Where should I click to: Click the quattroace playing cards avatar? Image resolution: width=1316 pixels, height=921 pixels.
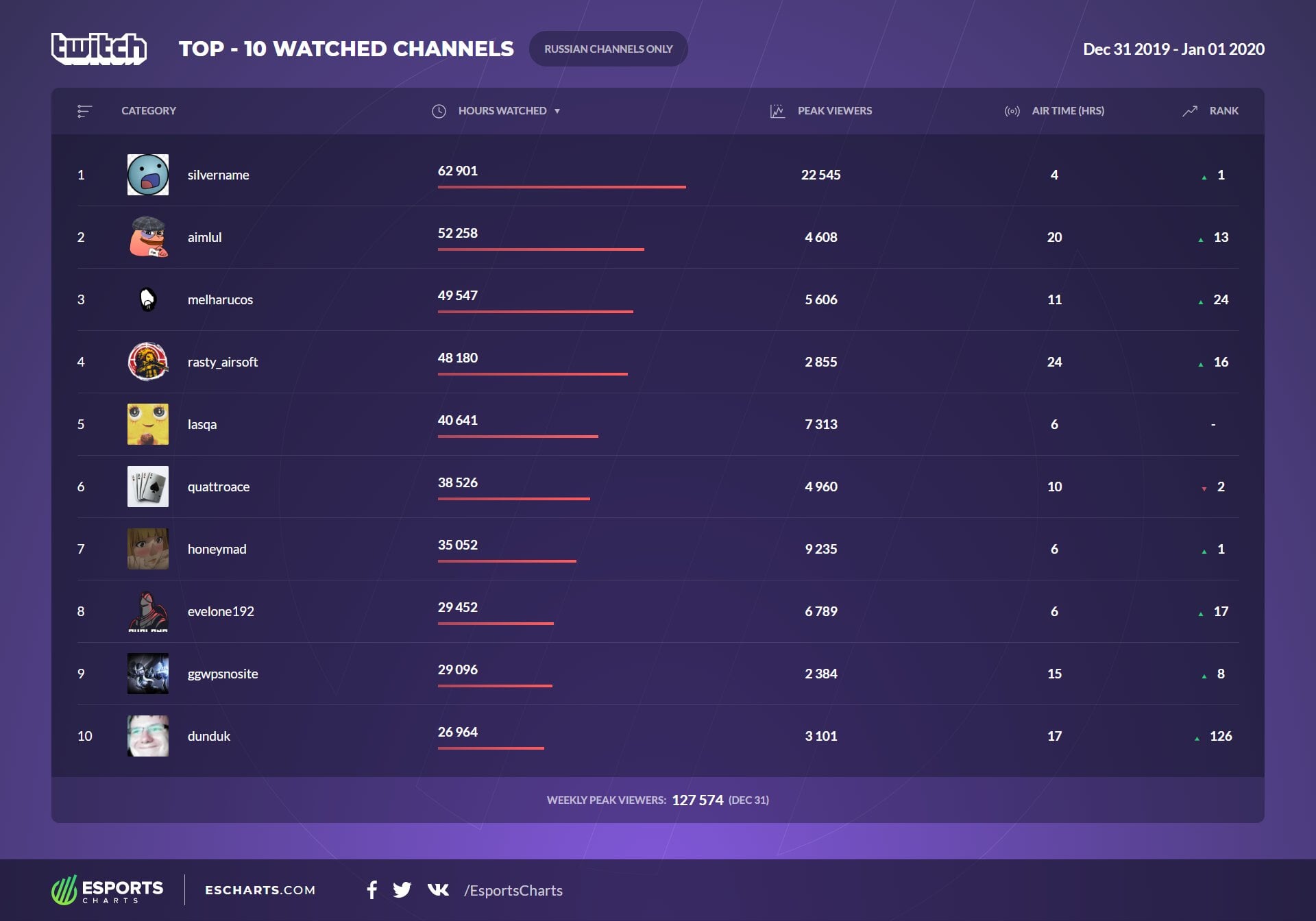coord(147,487)
